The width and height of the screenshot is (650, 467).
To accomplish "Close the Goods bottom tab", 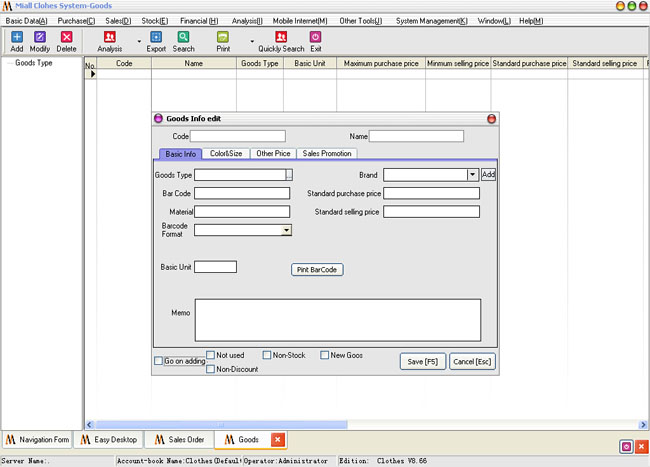I will [278, 440].
